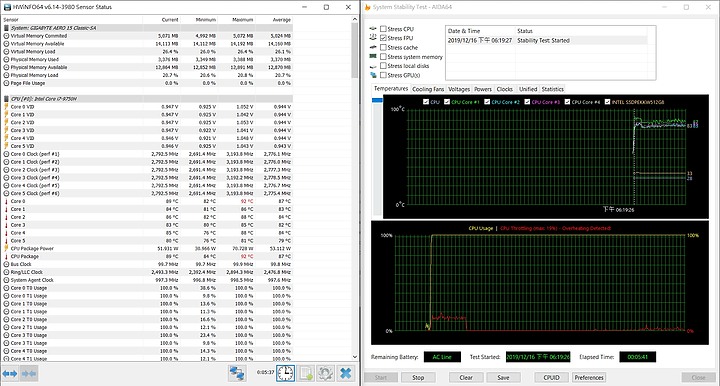Click the circle icon next to Ring/LLC Clock
720x386 pixels.
pos(6,272)
